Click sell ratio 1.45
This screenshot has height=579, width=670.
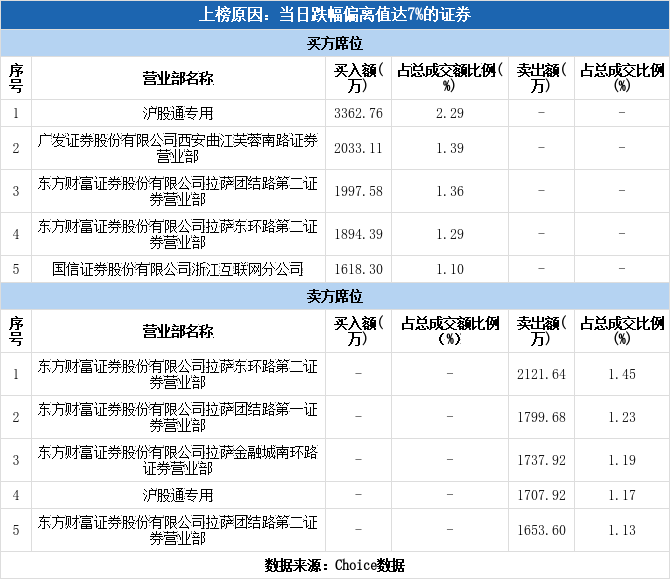click(x=622, y=374)
